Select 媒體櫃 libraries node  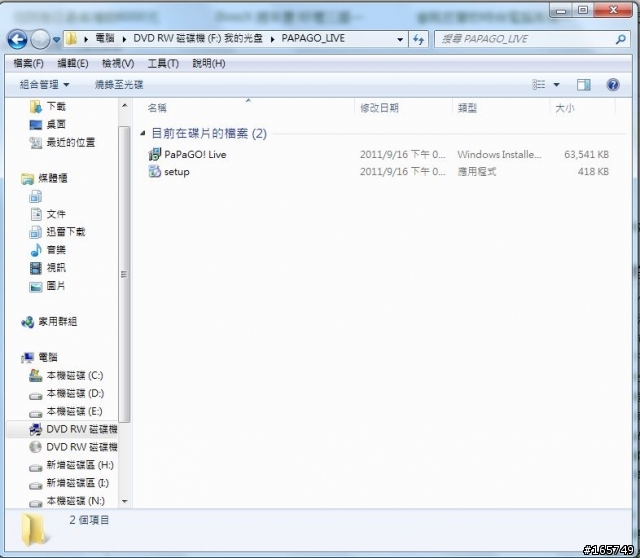[x=53, y=178]
